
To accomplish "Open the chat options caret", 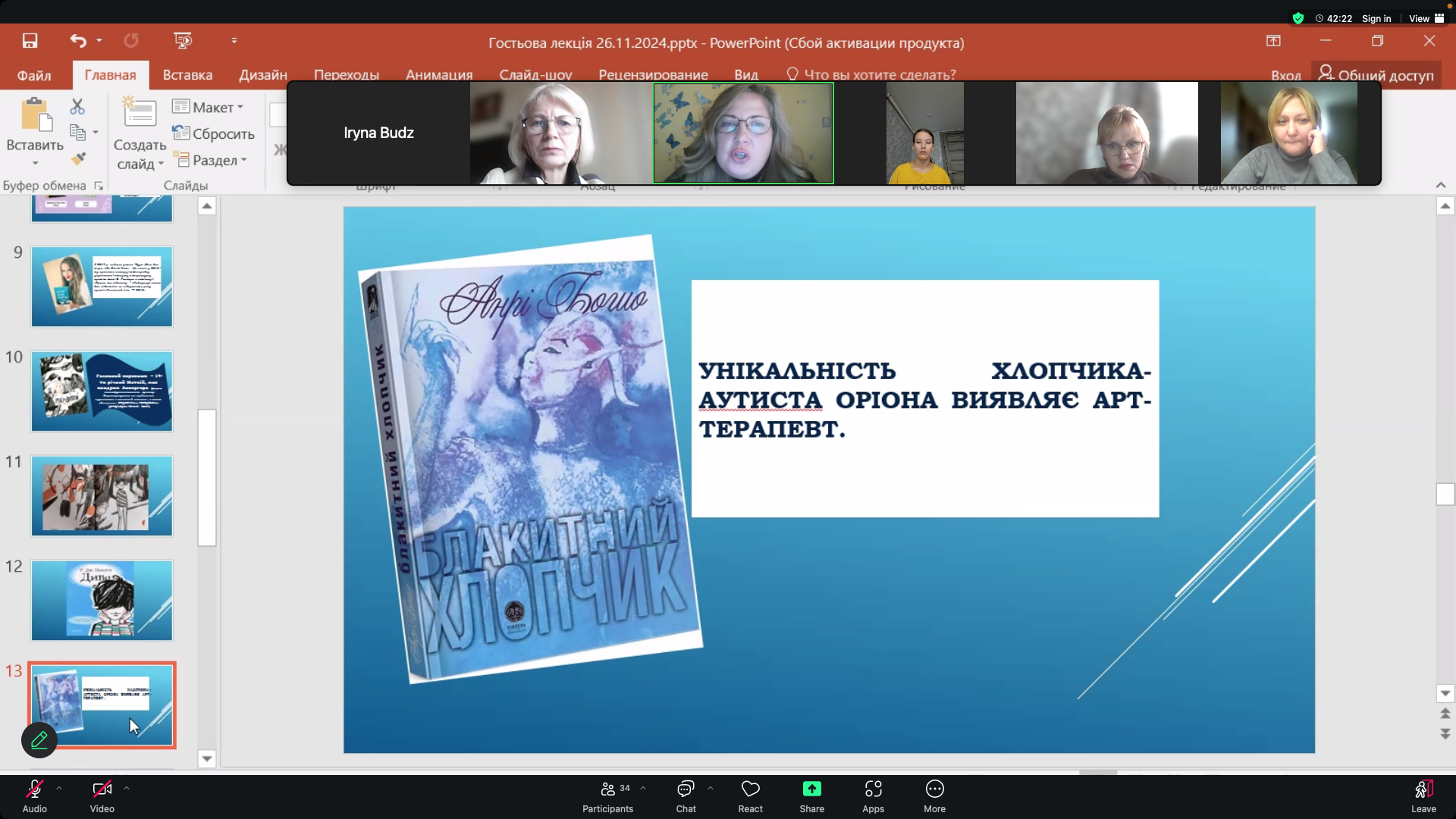I will click(711, 789).
